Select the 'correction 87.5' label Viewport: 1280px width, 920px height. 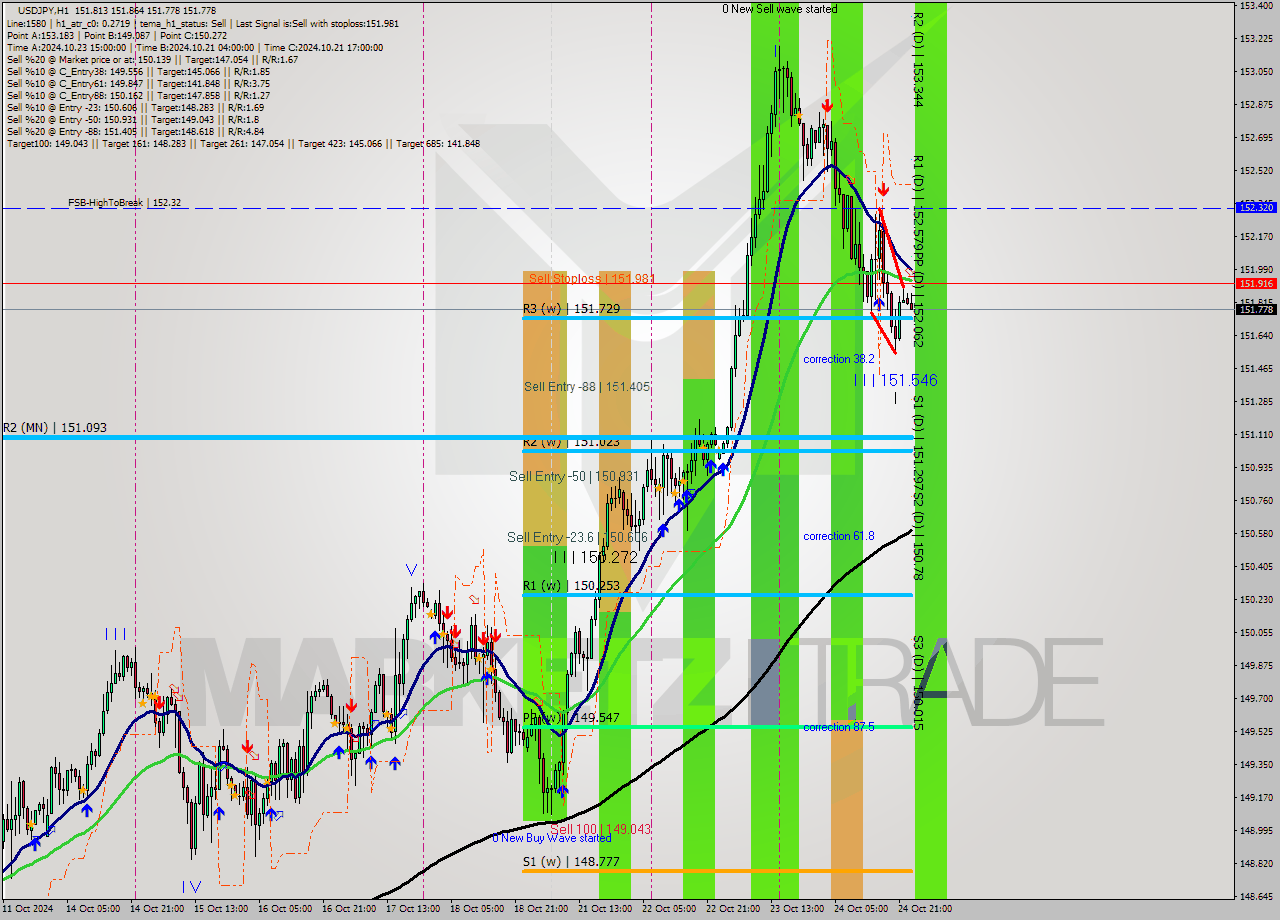pos(839,727)
